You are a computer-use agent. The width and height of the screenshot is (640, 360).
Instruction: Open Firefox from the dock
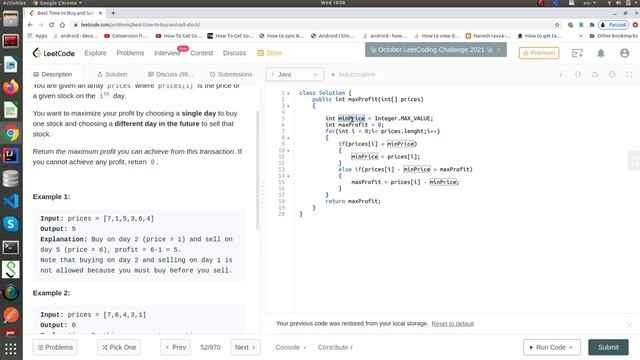tap(11, 87)
